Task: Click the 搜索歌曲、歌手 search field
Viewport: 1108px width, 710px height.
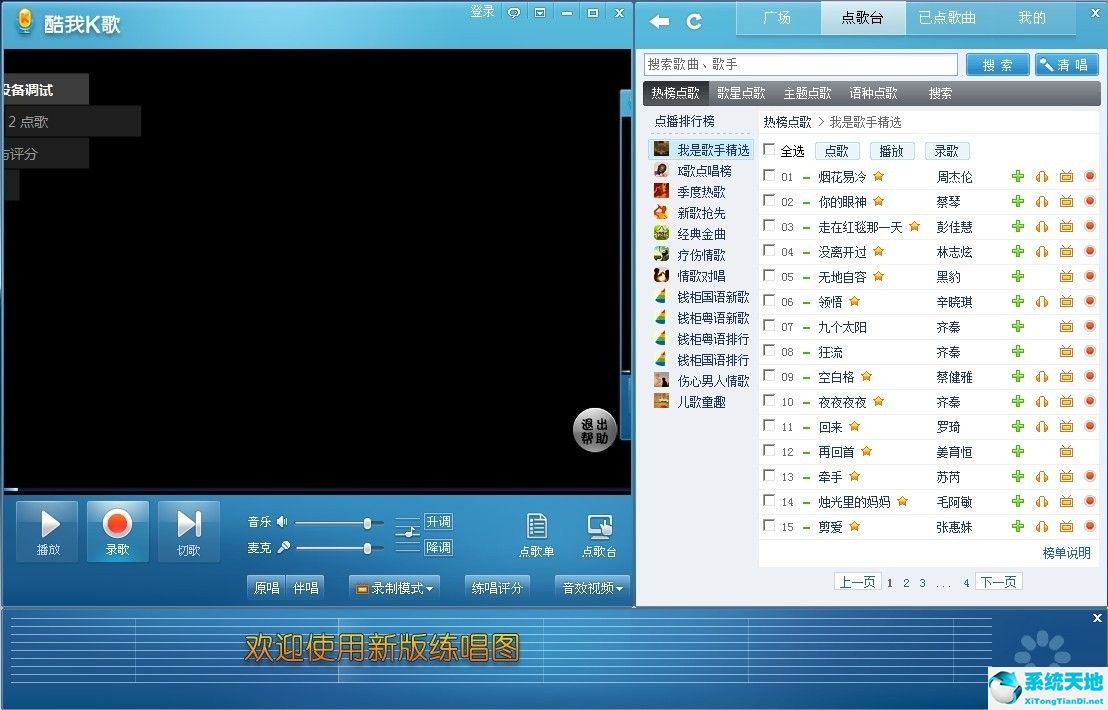Action: (801, 64)
